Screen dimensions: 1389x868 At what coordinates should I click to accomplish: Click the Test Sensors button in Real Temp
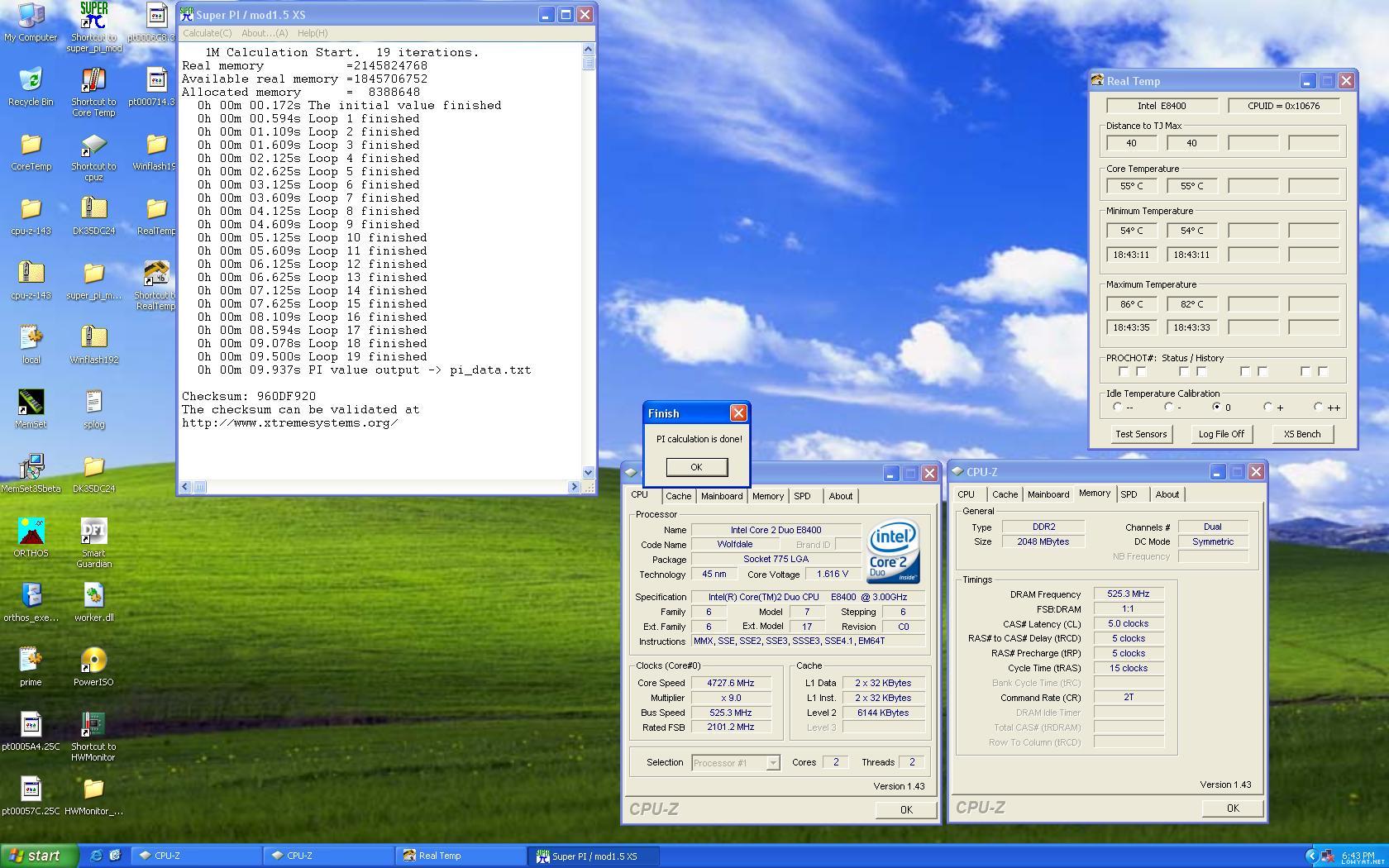(1141, 434)
